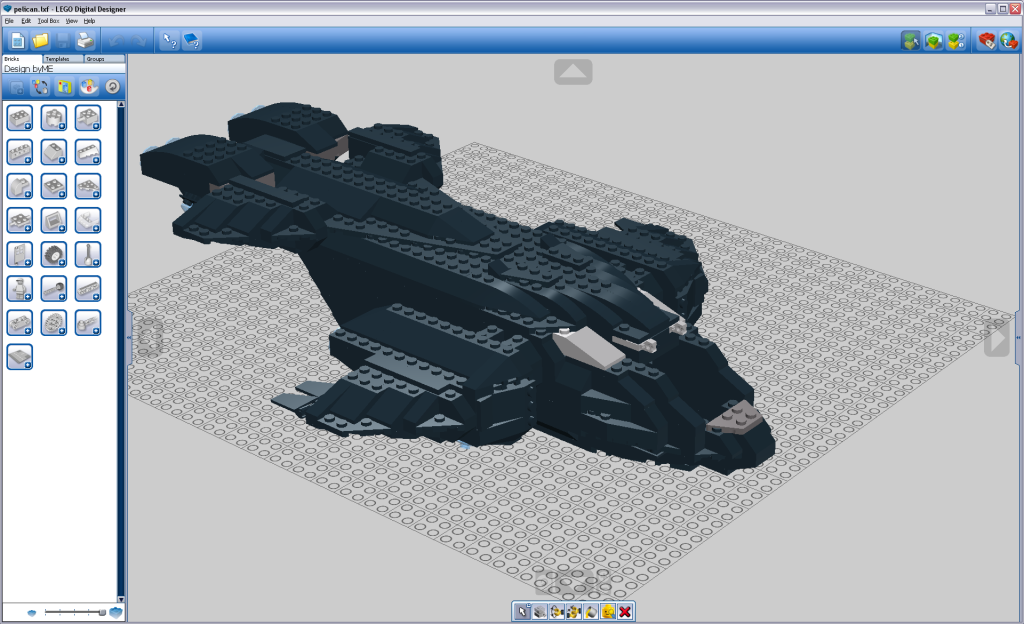The height and width of the screenshot is (624, 1024).
Task: Switch to the Templates tab
Action: pos(63,59)
